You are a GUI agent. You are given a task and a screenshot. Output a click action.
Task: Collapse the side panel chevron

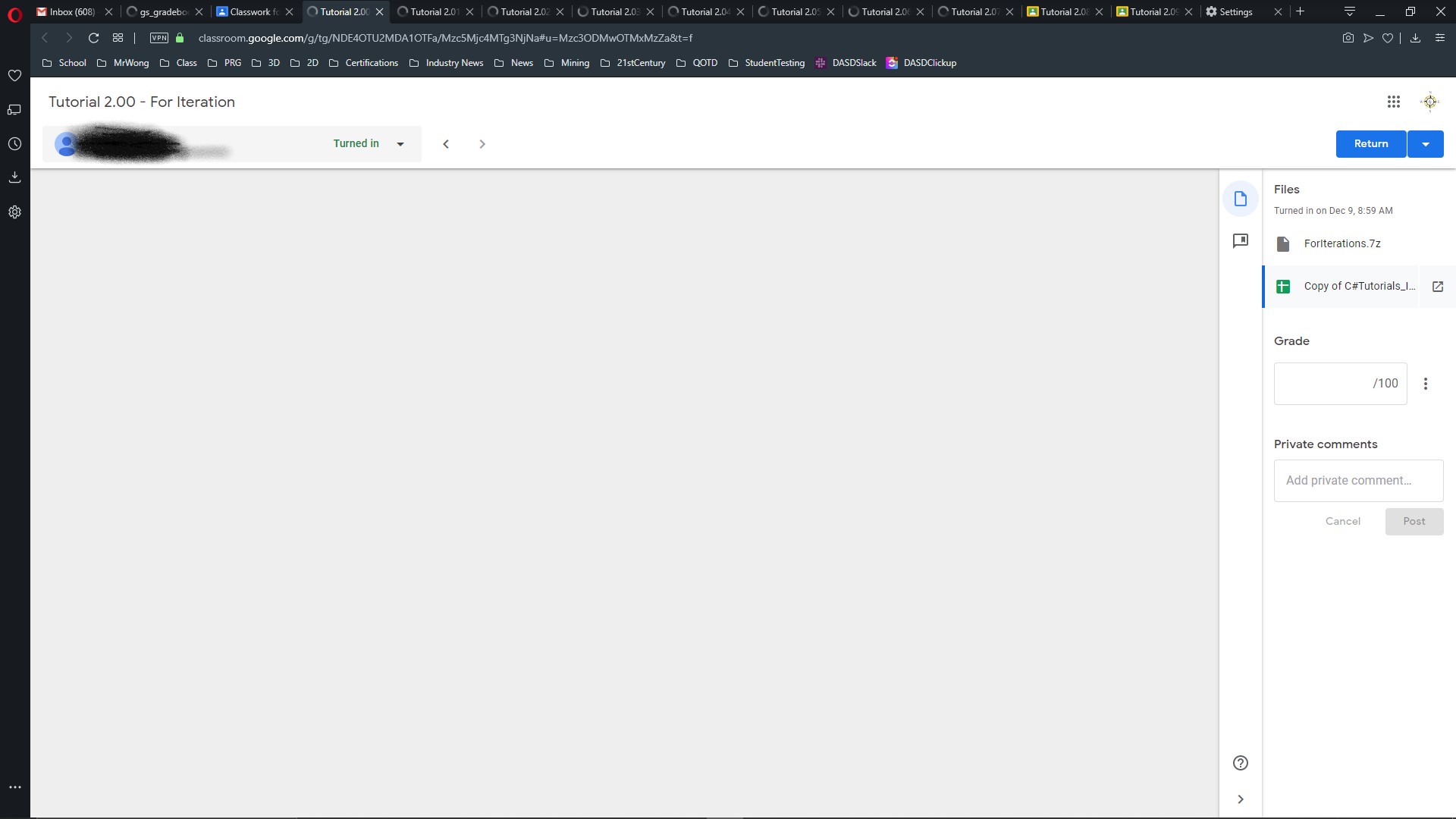pos(1241,799)
